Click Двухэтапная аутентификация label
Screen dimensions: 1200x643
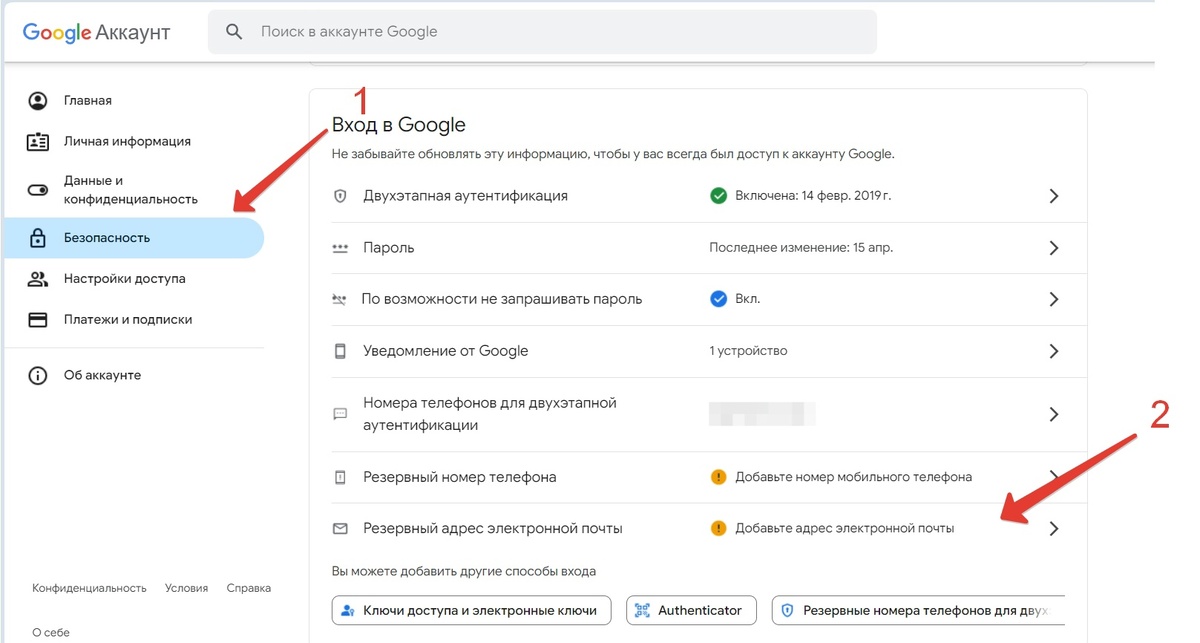point(465,196)
